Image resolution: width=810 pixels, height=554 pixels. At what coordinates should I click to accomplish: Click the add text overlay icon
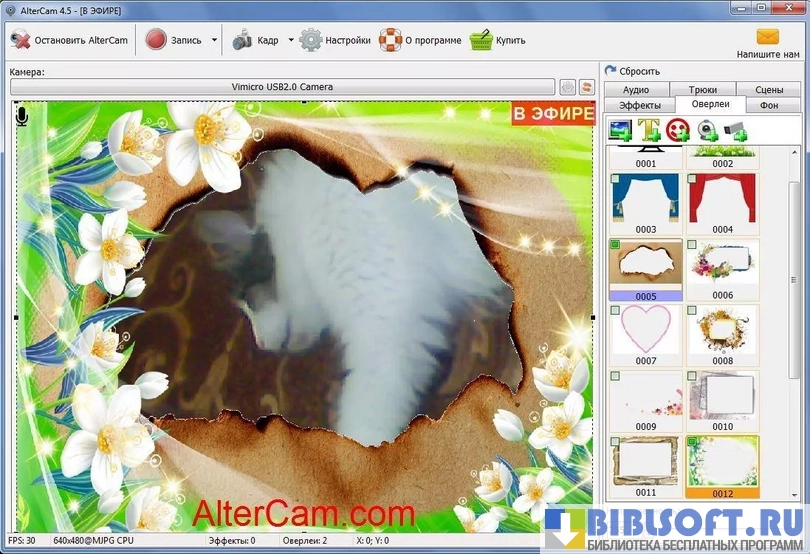point(649,129)
